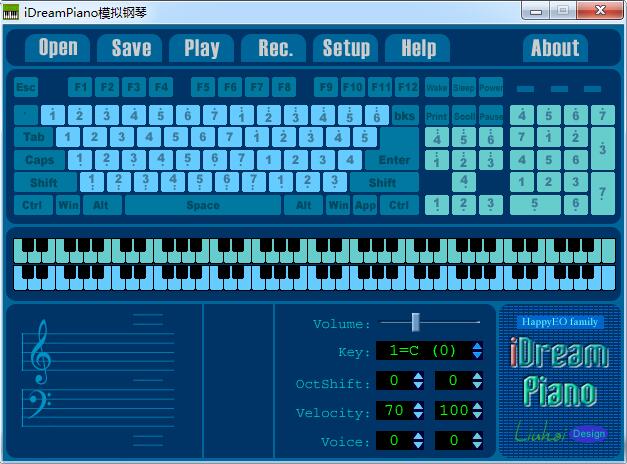Screen dimensions: 627x464
Task: Click the Sleep key
Action: (463, 87)
